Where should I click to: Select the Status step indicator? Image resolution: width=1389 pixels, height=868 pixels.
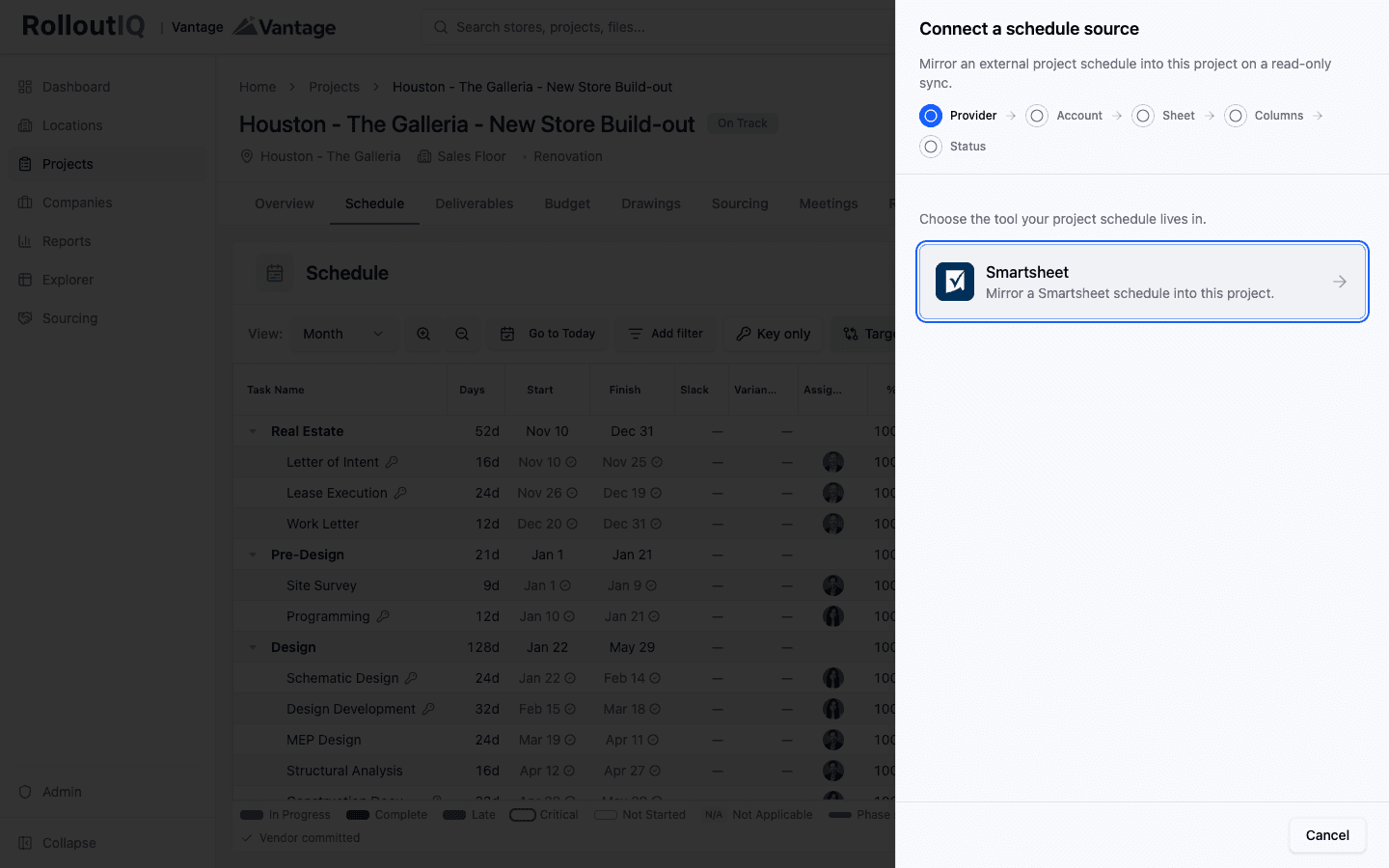953,147
